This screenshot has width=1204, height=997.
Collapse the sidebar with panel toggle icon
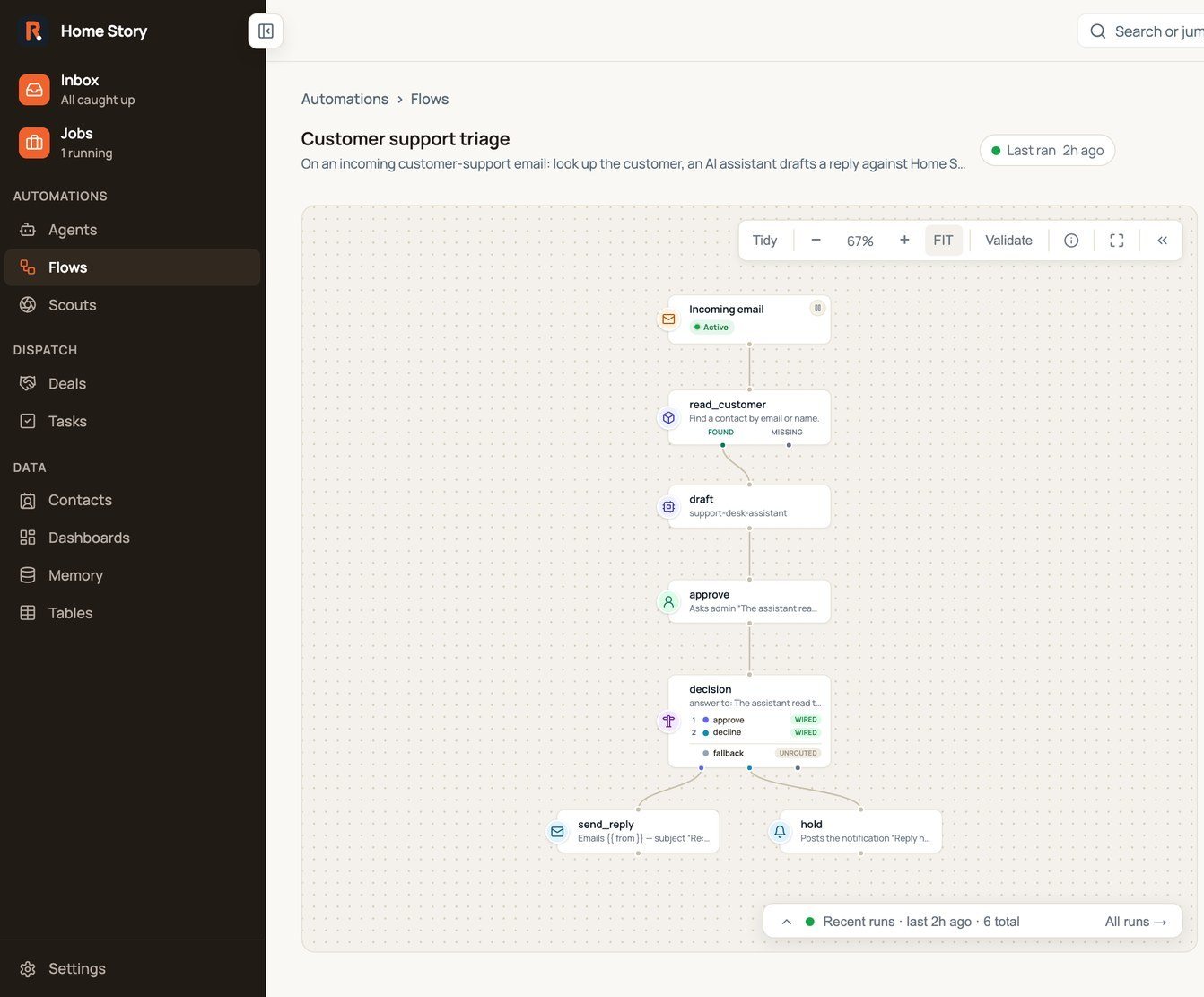pos(266,31)
